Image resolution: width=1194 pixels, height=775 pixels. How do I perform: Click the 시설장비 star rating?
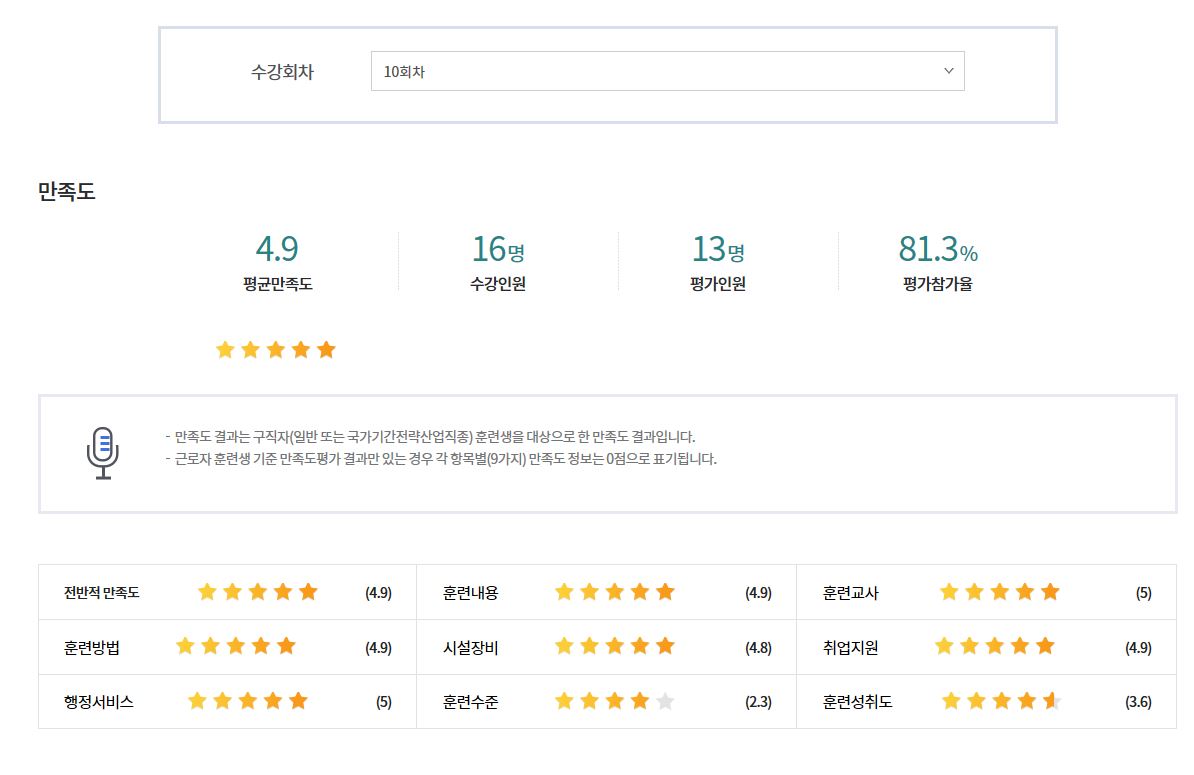pos(615,646)
